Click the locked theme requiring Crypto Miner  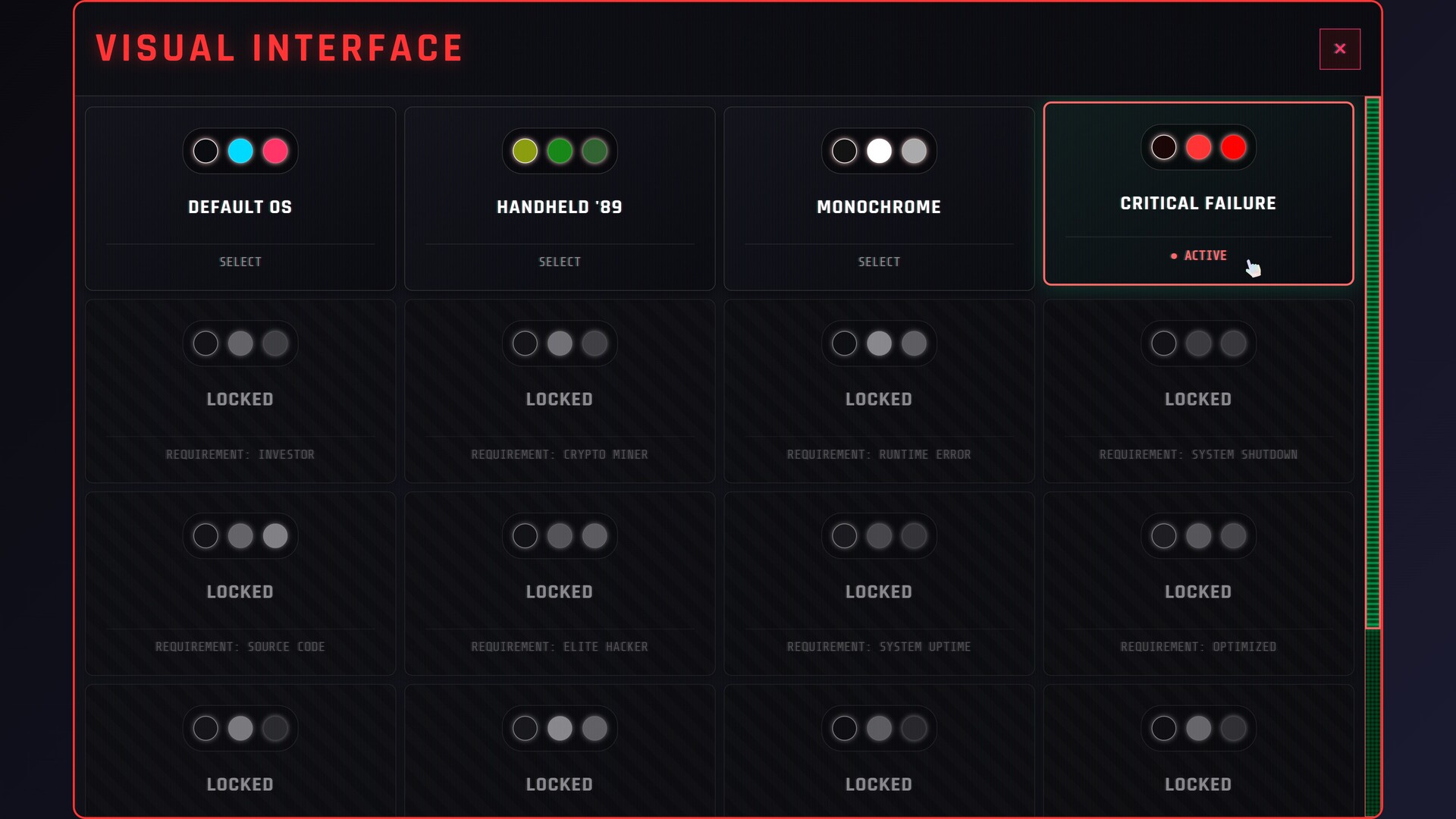pyautogui.click(x=559, y=391)
